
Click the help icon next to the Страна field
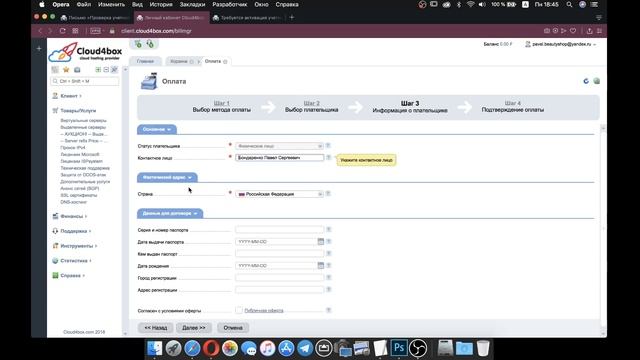click(x=328, y=194)
